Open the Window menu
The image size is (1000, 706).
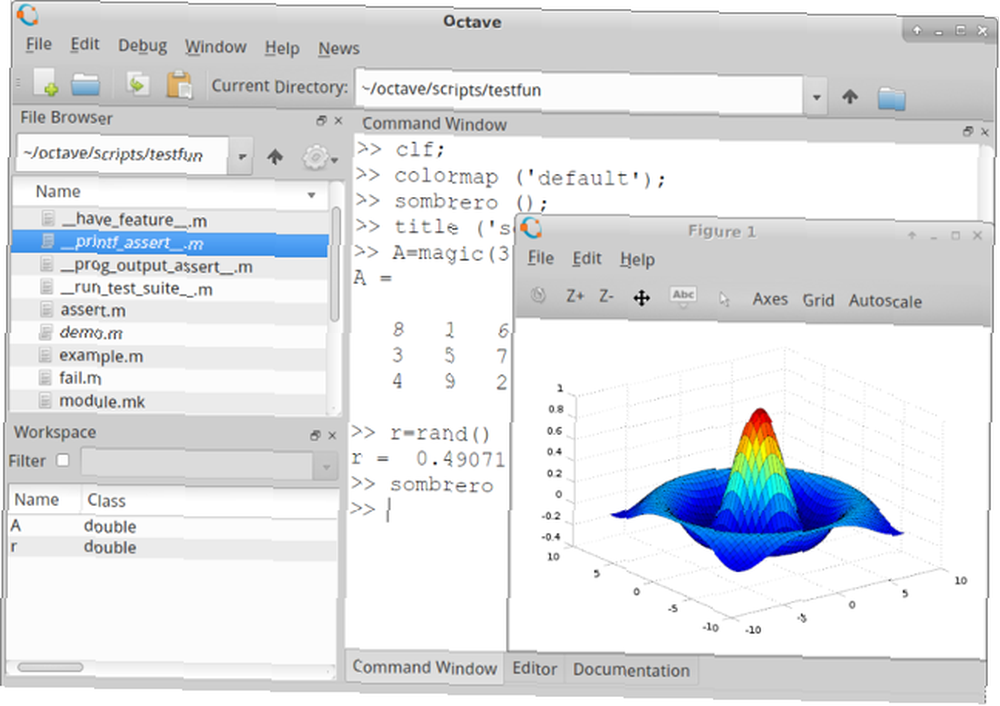click(x=216, y=47)
